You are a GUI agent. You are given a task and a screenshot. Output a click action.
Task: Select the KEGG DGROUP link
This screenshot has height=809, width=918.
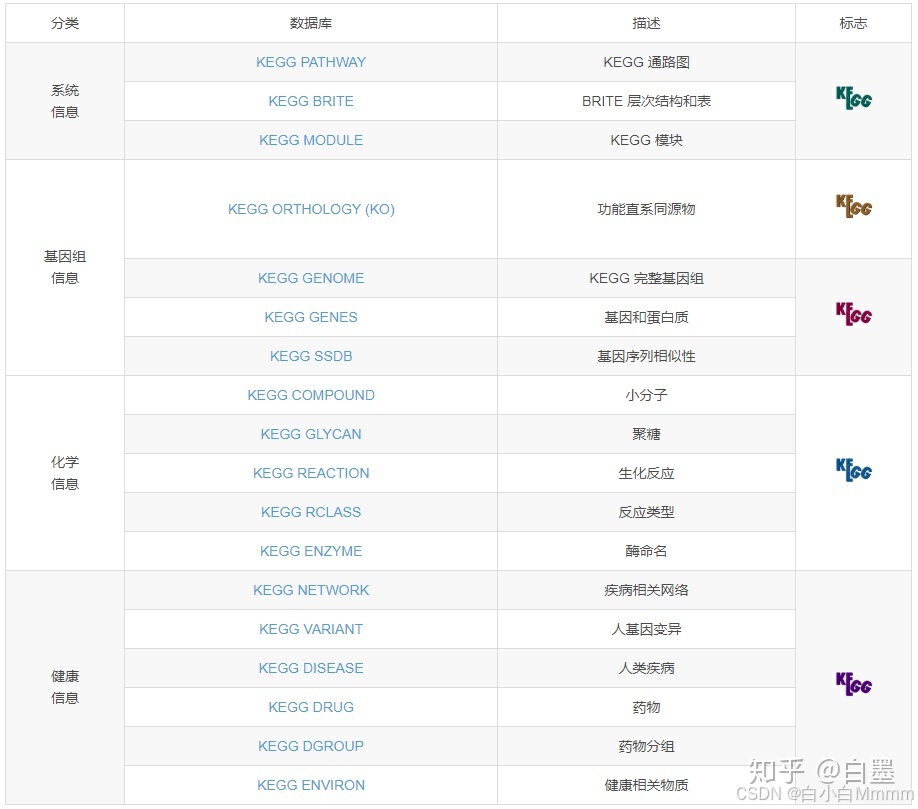[311, 746]
